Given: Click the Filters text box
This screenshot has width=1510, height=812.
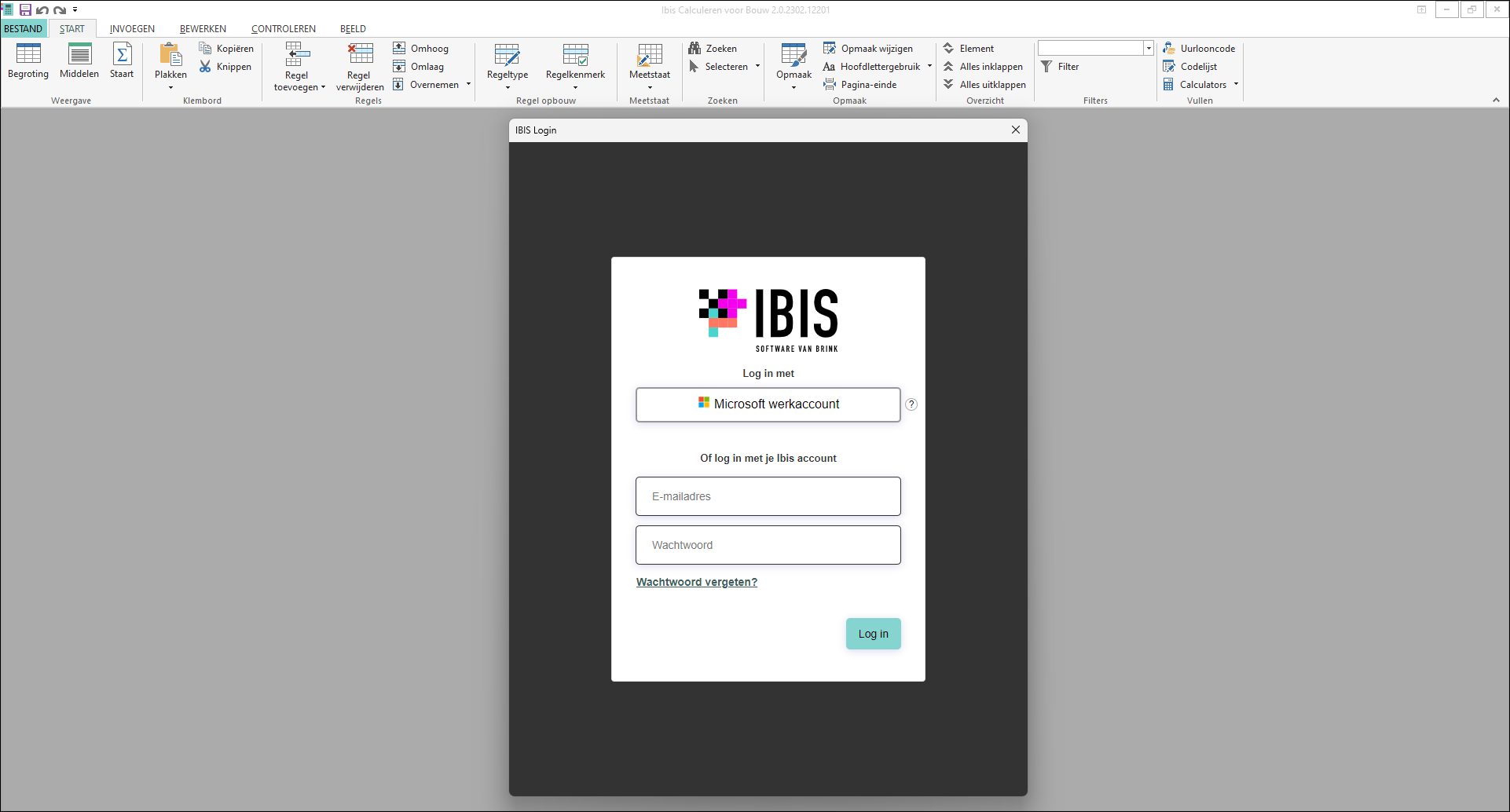Looking at the screenshot, I should pyautogui.click(x=1090, y=49).
